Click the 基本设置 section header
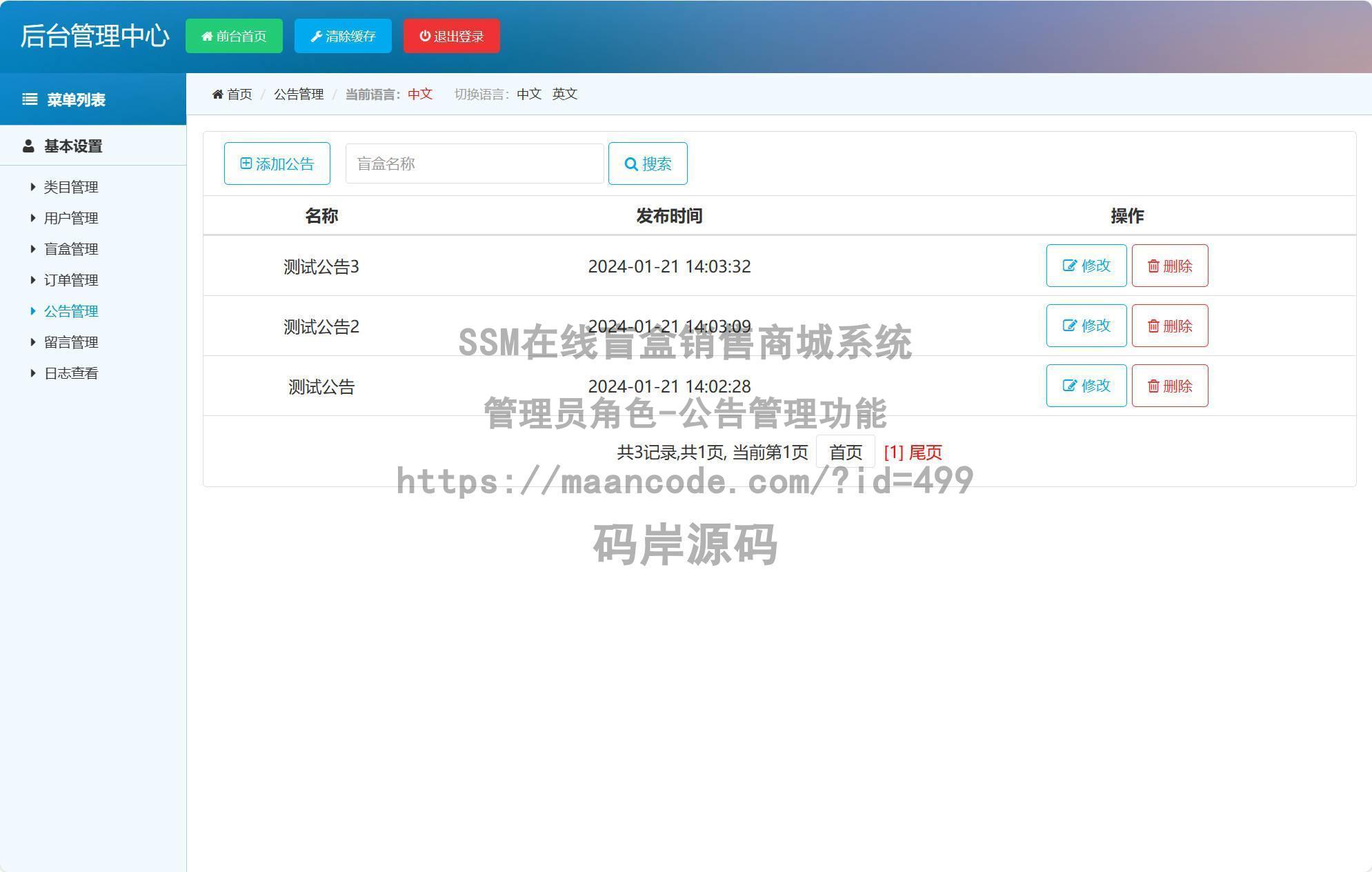 click(x=73, y=146)
